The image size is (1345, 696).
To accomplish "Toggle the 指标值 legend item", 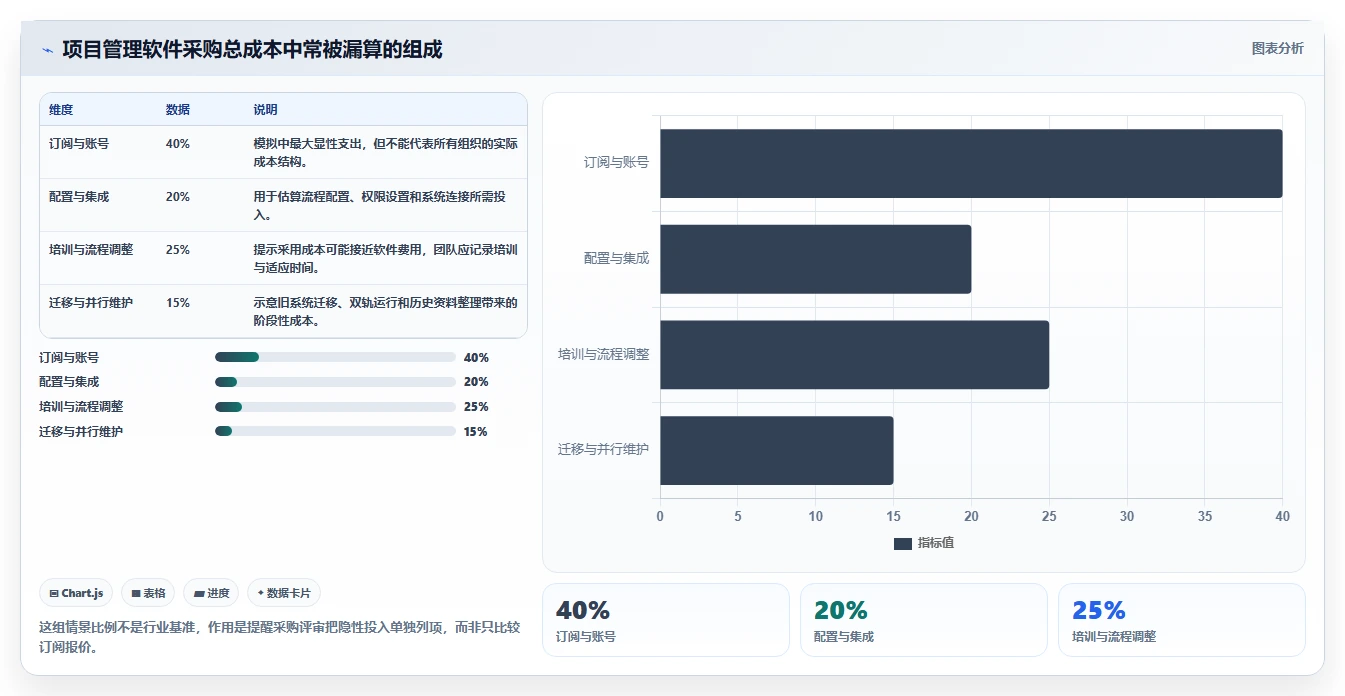I will 924,543.
